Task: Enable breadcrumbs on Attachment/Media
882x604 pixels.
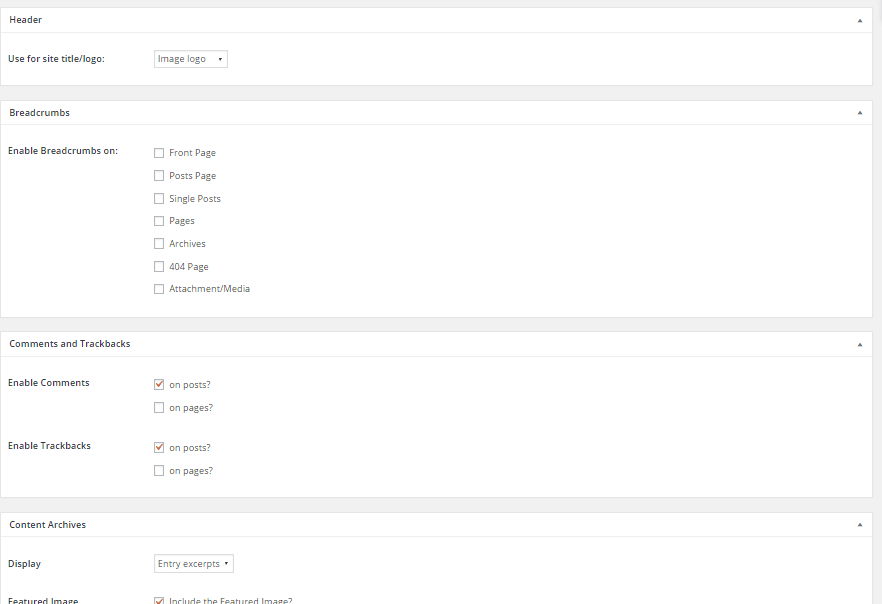Action: tap(159, 289)
